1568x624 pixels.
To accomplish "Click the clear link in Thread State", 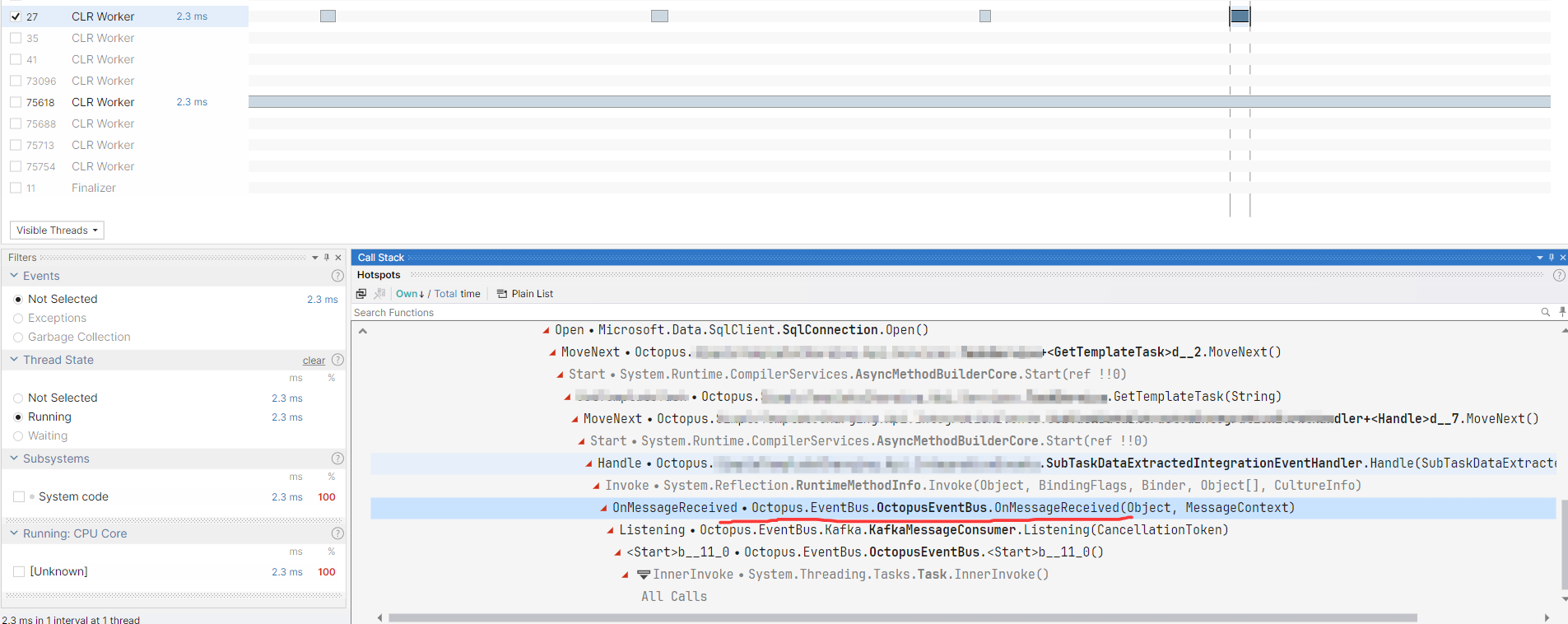I will (314, 361).
